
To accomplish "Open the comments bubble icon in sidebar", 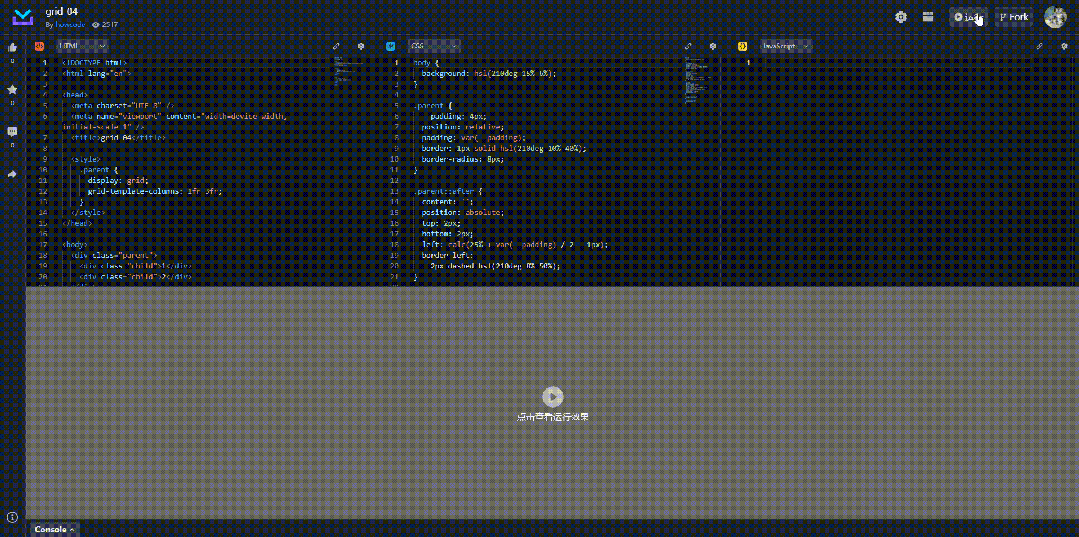I will tap(12, 131).
